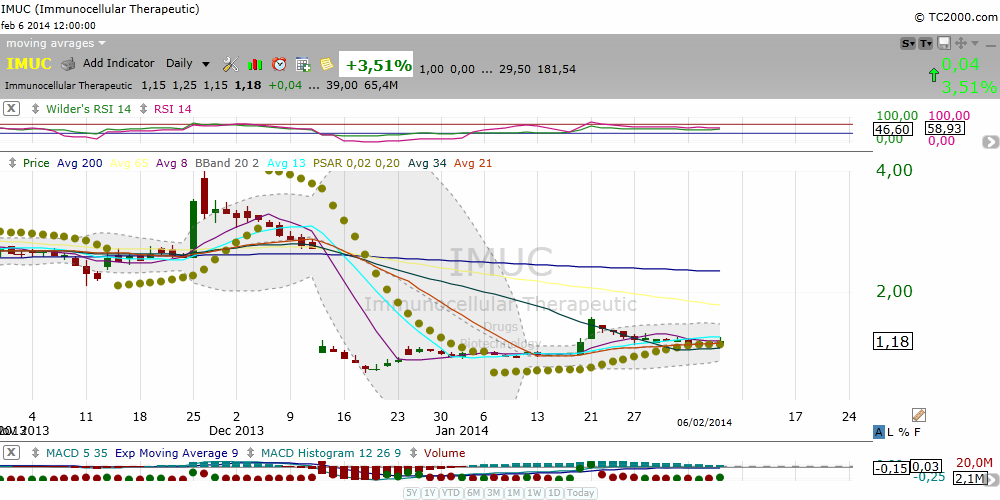Select the 3M time range
This screenshot has height=500, width=1000.
click(x=493, y=493)
